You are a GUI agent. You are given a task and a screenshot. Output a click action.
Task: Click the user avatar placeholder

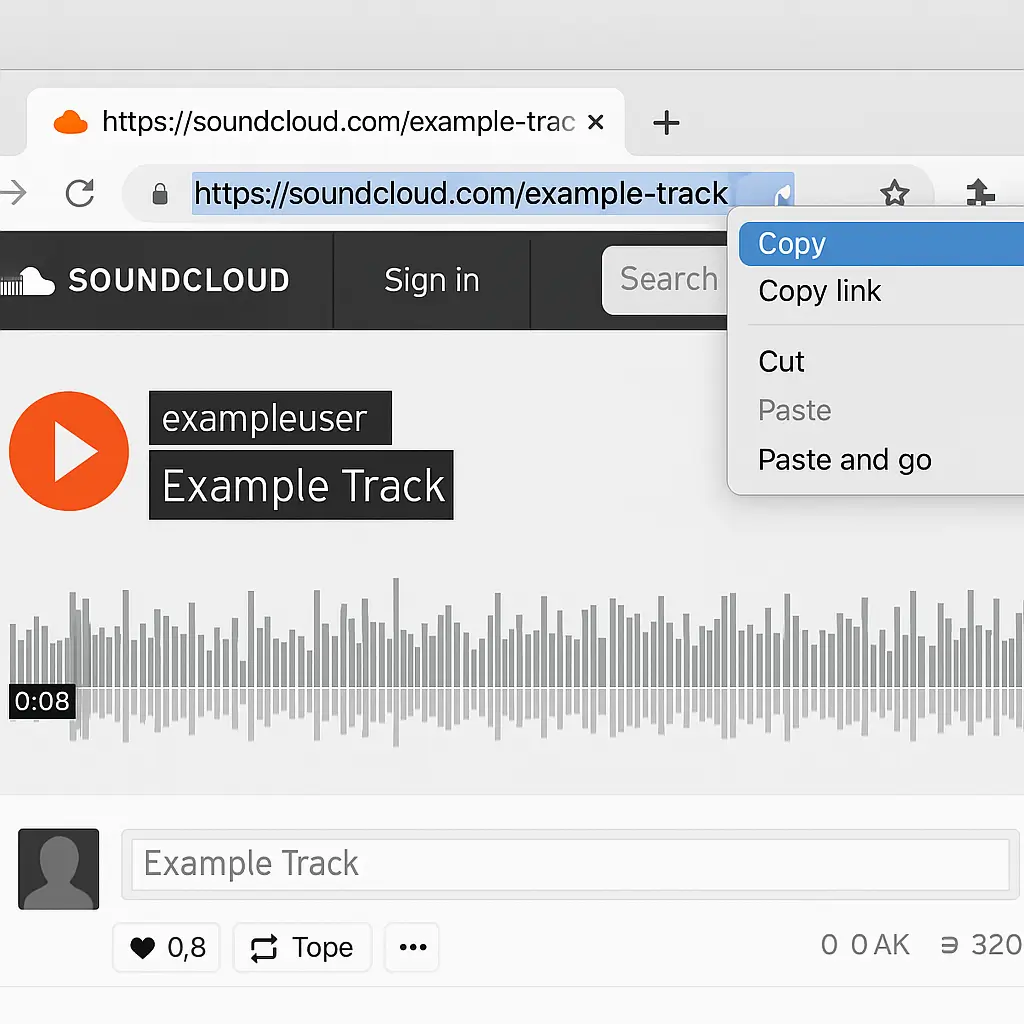tap(59, 869)
